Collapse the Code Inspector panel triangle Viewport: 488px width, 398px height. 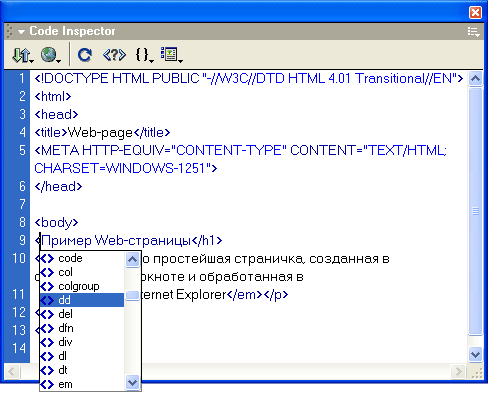click(21, 32)
